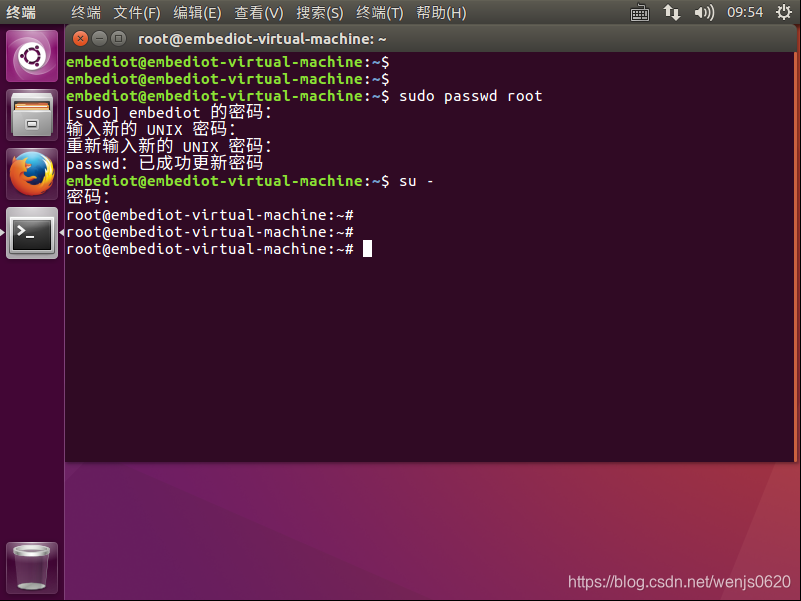Click the terminal title root@embediot-virtual-machine
The width and height of the screenshot is (801, 601).
point(262,39)
